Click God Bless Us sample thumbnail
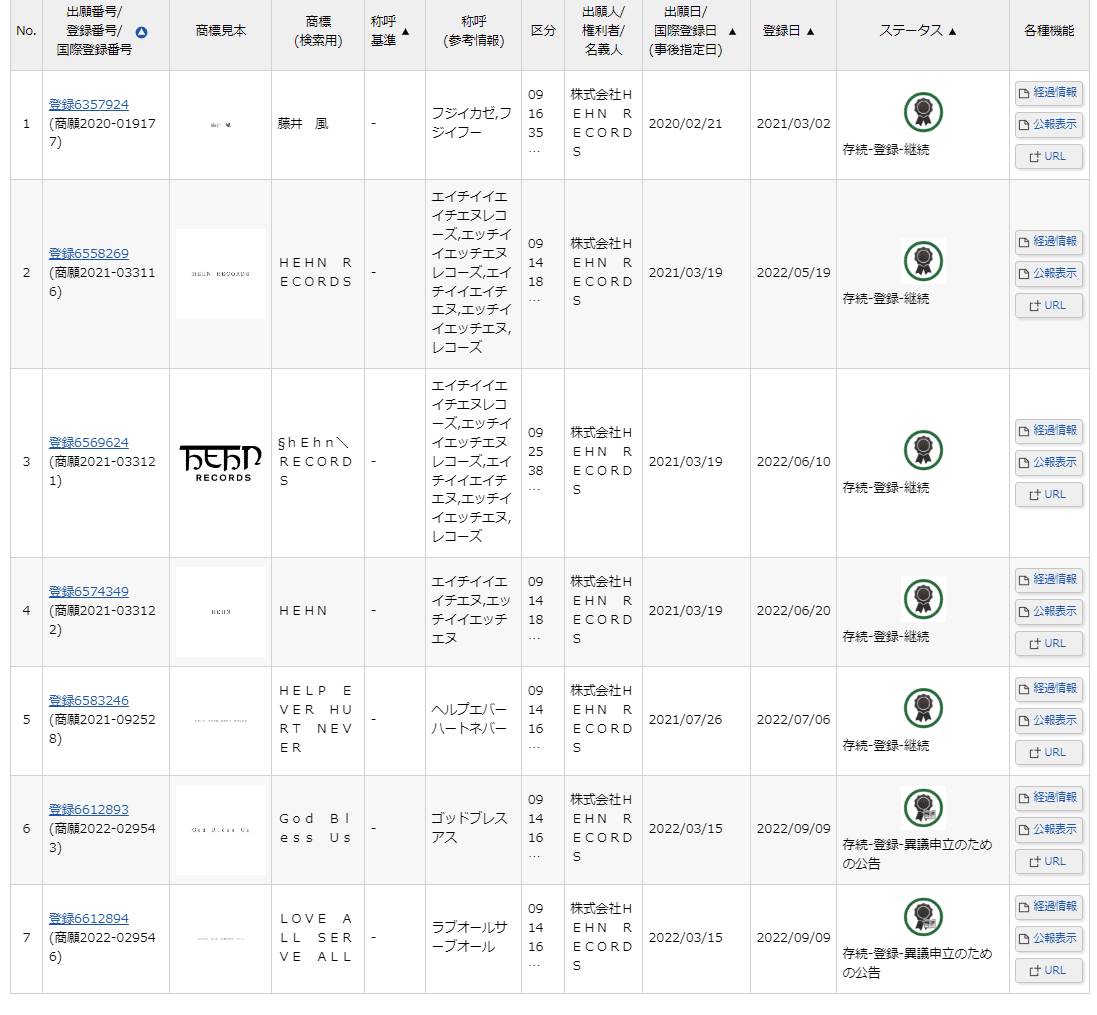The height and width of the screenshot is (1015, 1097). coord(220,830)
